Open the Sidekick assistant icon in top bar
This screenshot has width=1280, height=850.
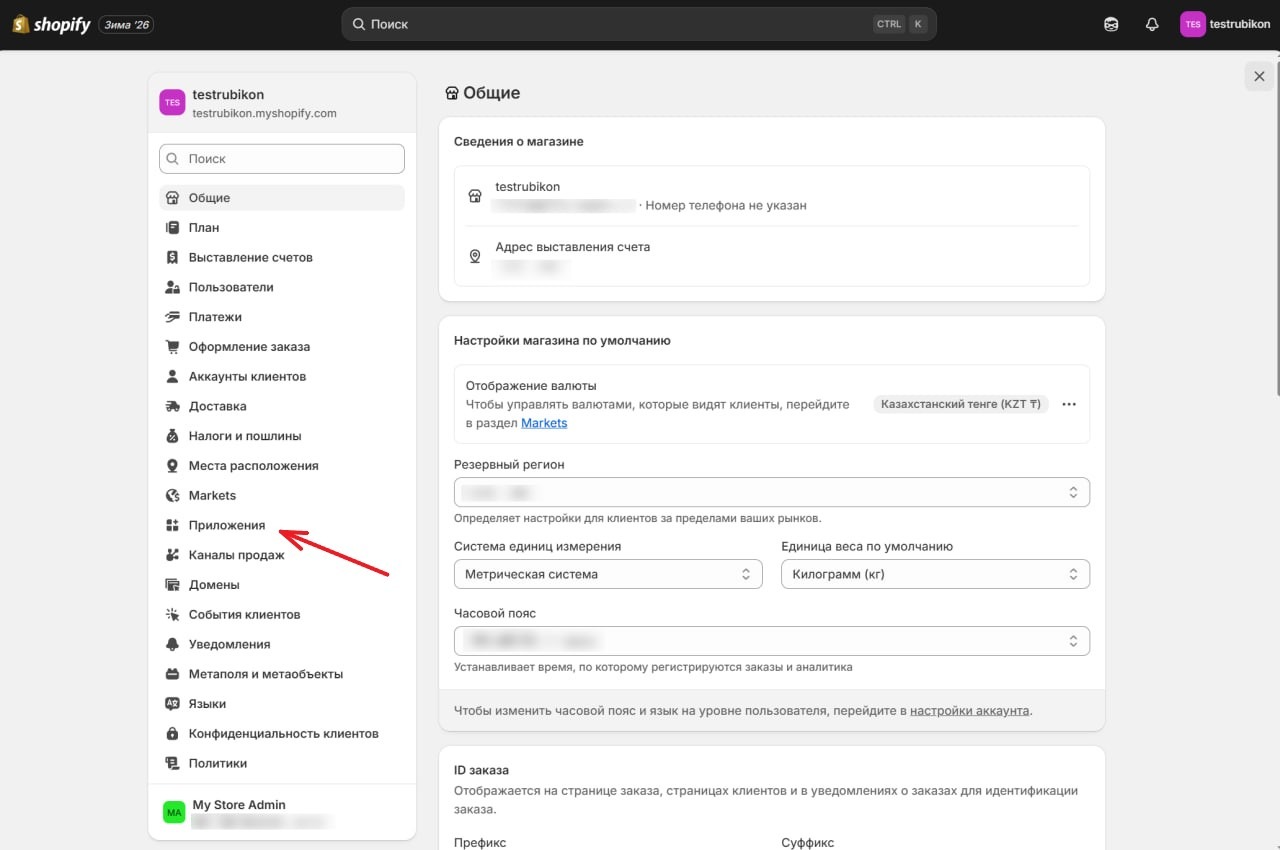[x=1111, y=24]
